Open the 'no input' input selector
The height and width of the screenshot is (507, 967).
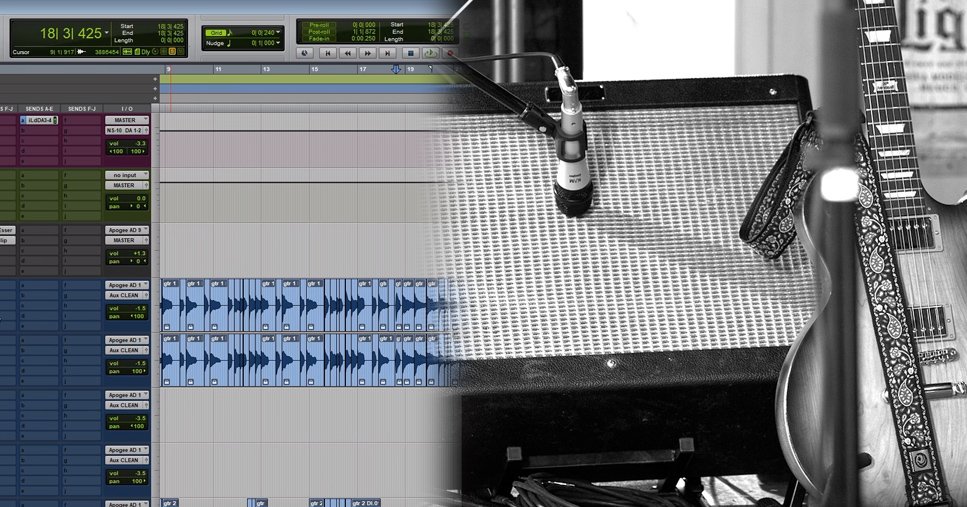(x=126, y=175)
